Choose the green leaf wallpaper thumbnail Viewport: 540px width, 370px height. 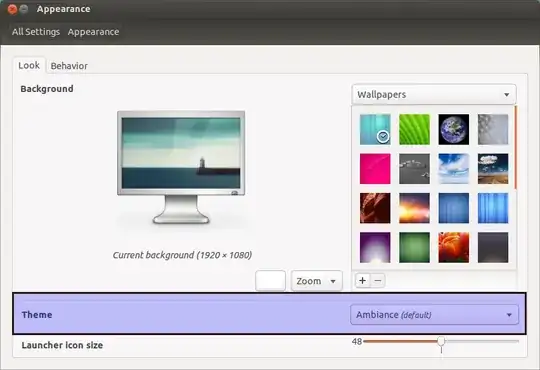pyautogui.click(x=414, y=129)
